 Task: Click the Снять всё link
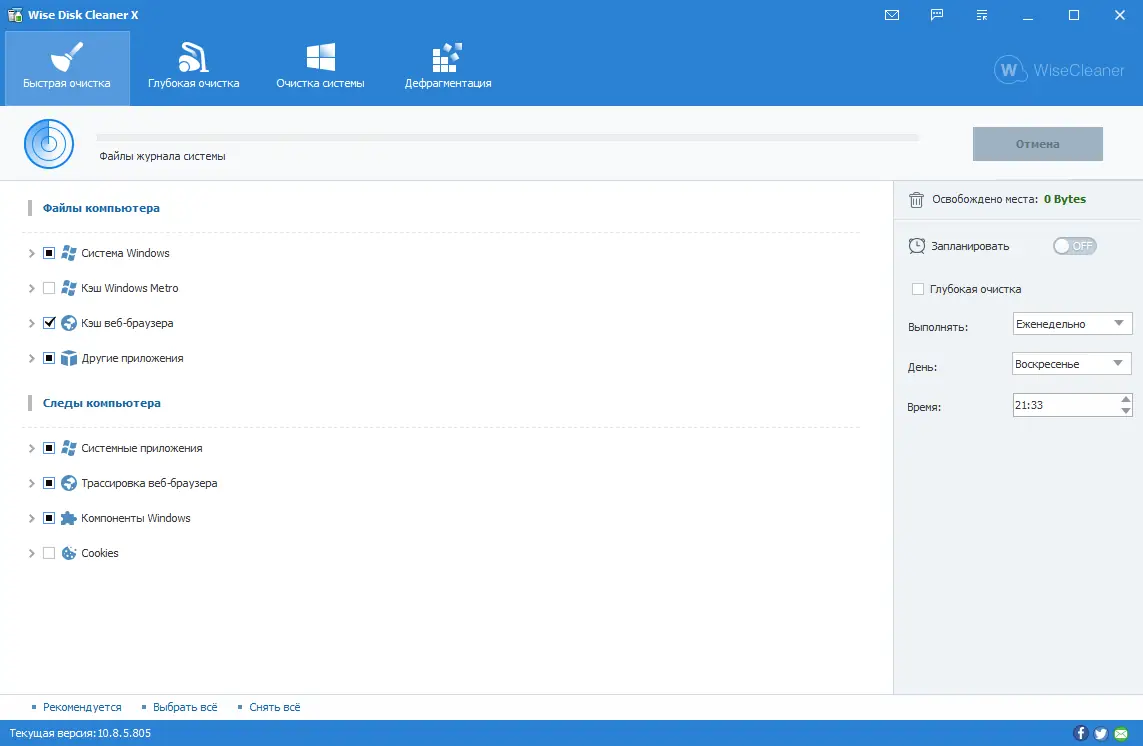(x=275, y=707)
